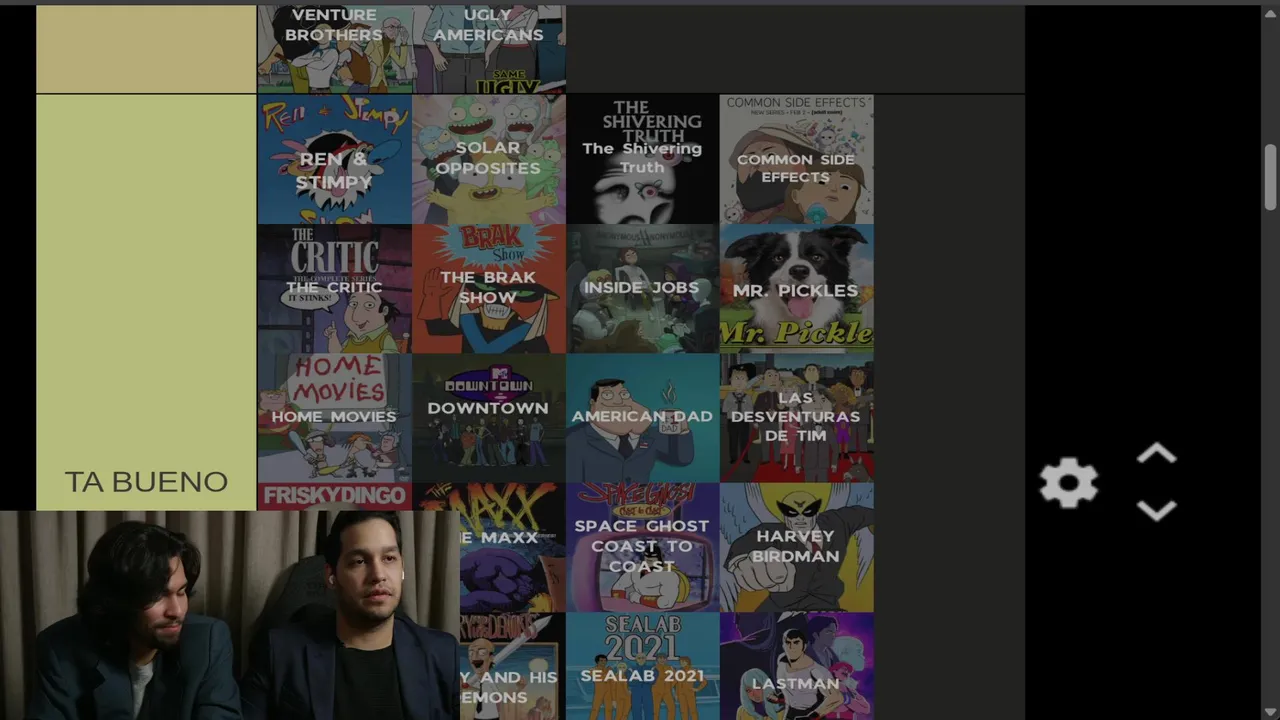
Task: Choose the Downtown tile
Action: 488,418
